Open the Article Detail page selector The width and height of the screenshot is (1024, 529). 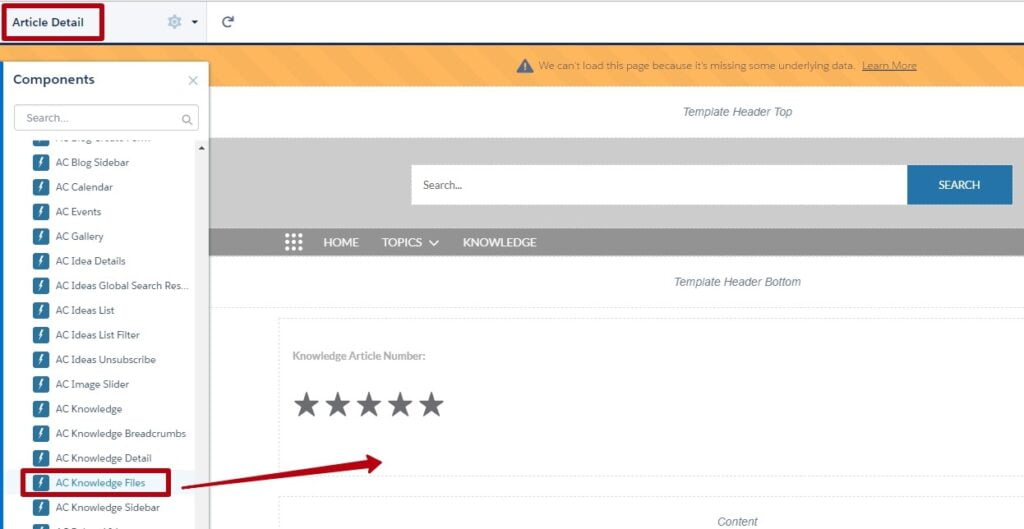pyautogui.click(x=48, y=22)
